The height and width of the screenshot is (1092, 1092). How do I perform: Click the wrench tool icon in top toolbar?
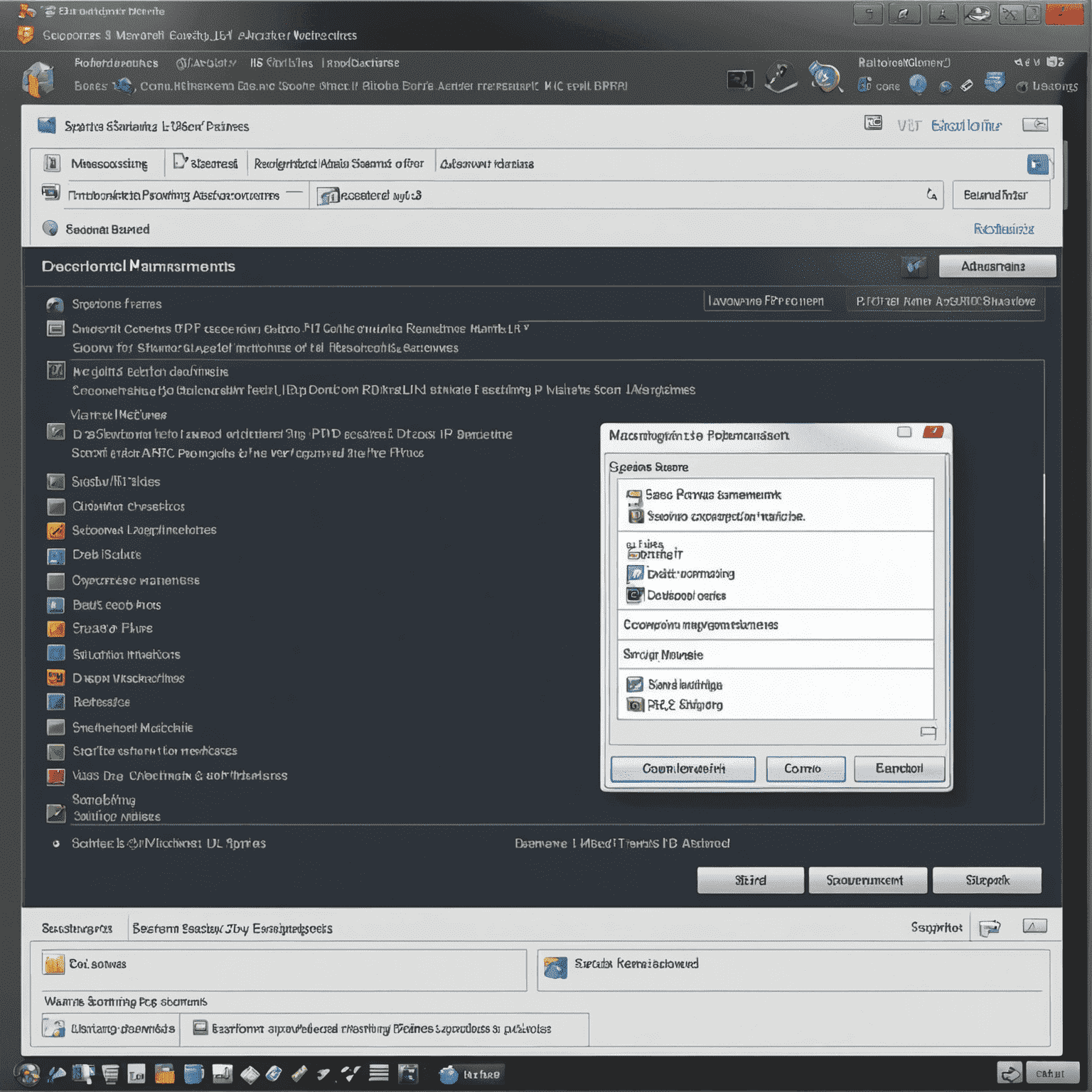point(781,77)
